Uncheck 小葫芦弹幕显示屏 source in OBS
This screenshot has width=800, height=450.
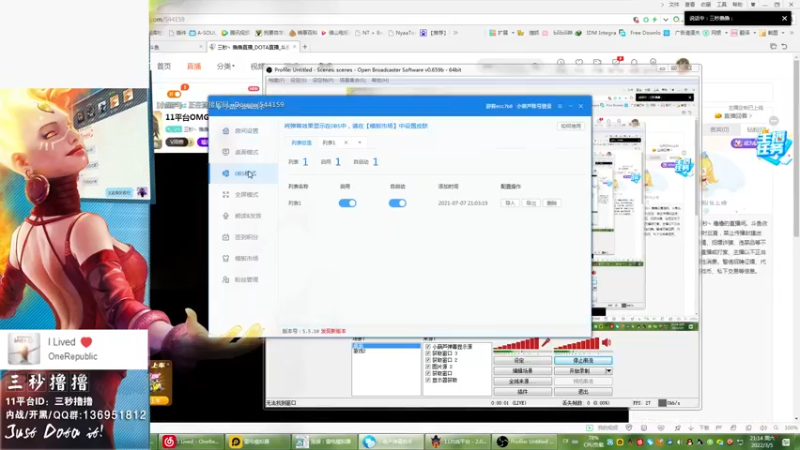click(x=428, y=347)
